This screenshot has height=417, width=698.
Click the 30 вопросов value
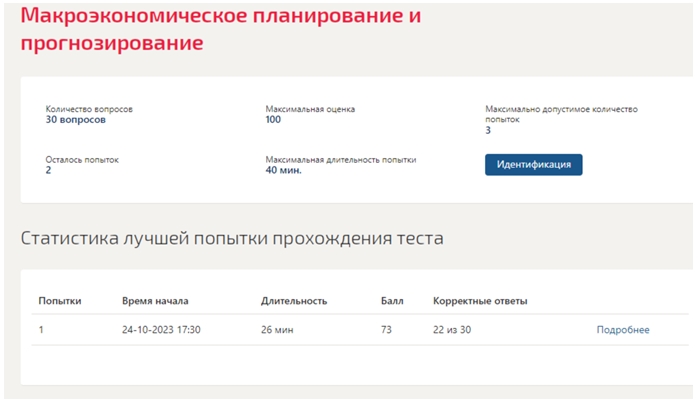[76, 120]
